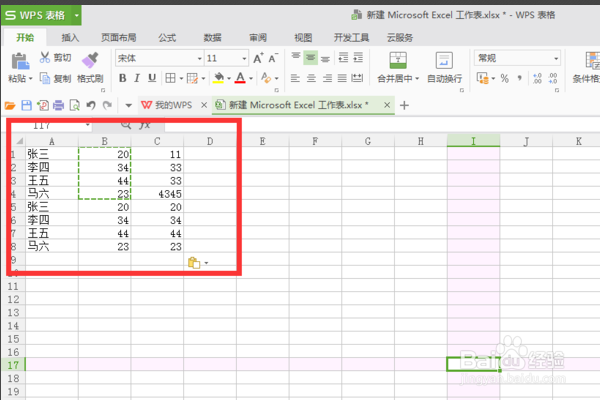Toggle bold formatting
The width and height of the screenshot is (600, 400).
(x=122, y=78)
